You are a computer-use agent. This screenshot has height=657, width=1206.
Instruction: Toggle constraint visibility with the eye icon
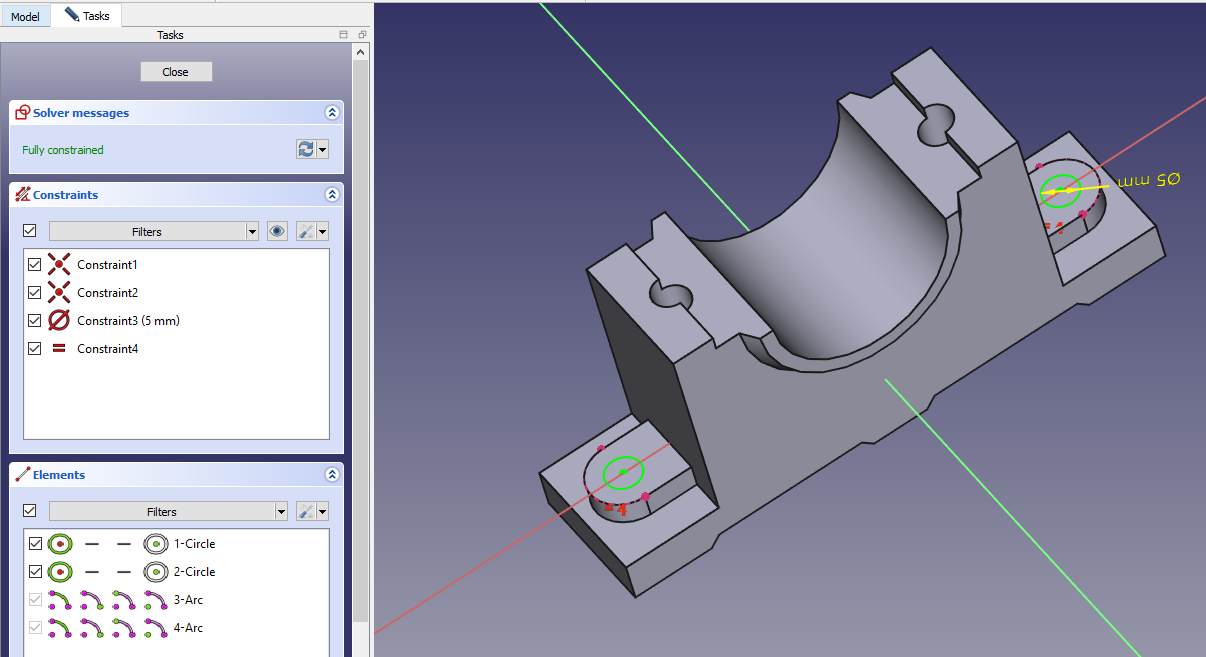click(x=277, y=231)
